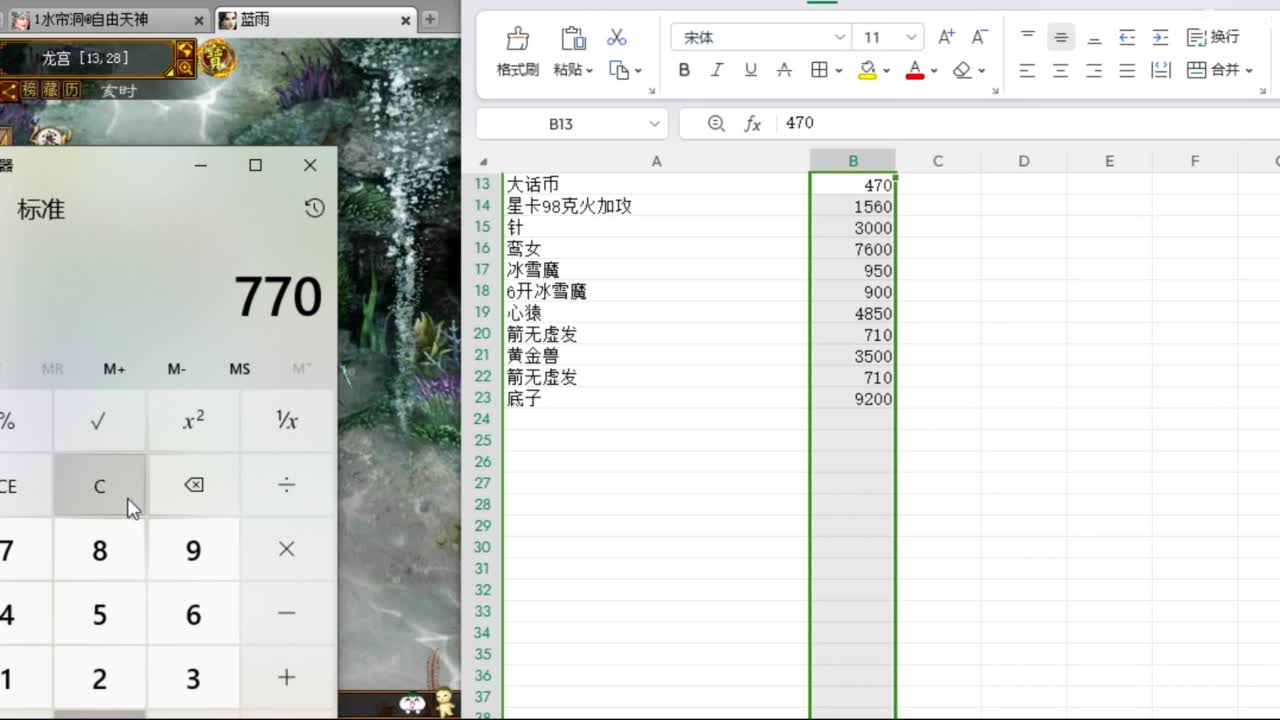Viewport: 1280px width, 720px height.
Task: Decrease font size with A- icon
Action: tap(980, 37)
